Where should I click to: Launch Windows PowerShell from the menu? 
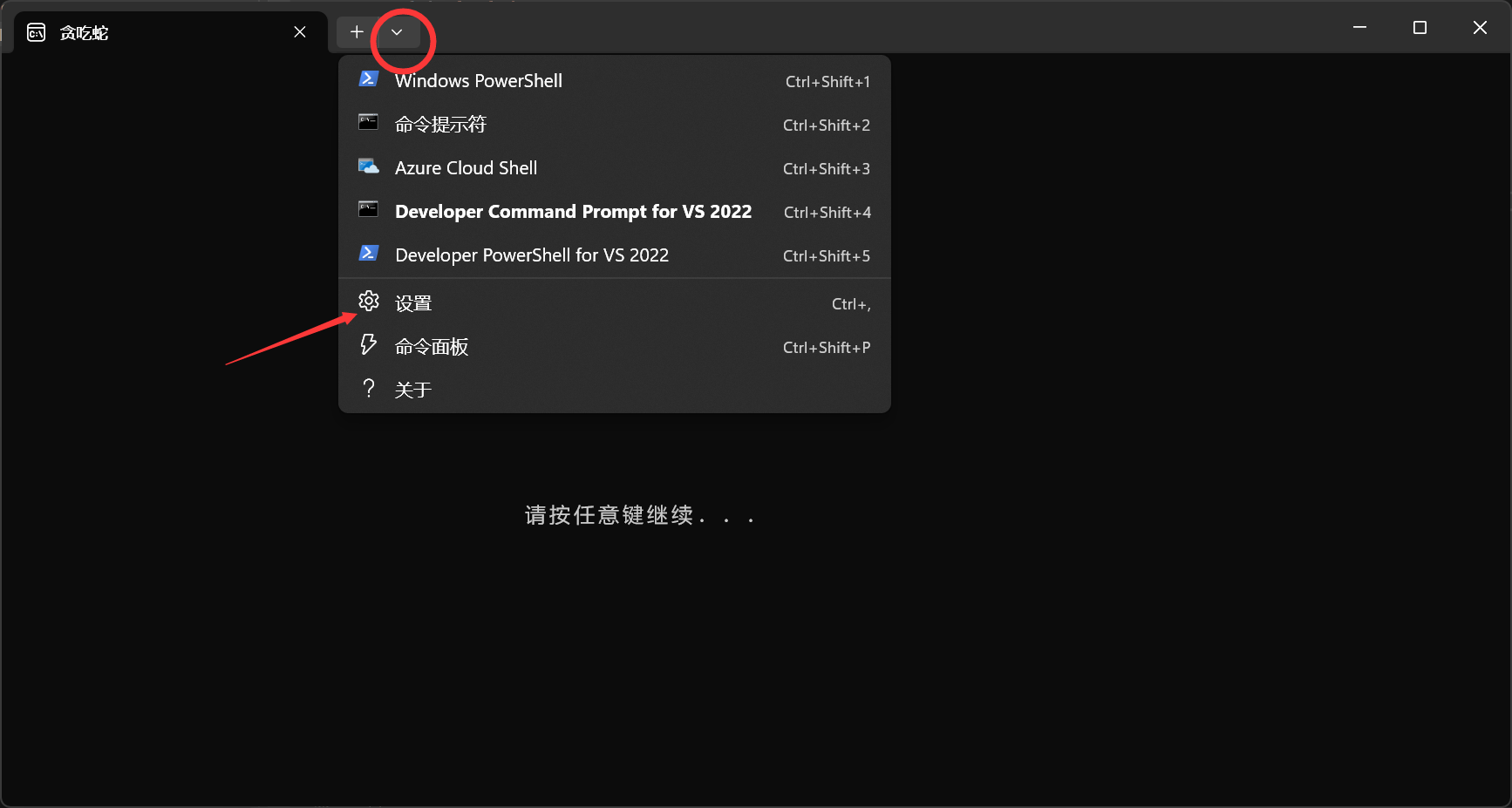click(614, 81)
